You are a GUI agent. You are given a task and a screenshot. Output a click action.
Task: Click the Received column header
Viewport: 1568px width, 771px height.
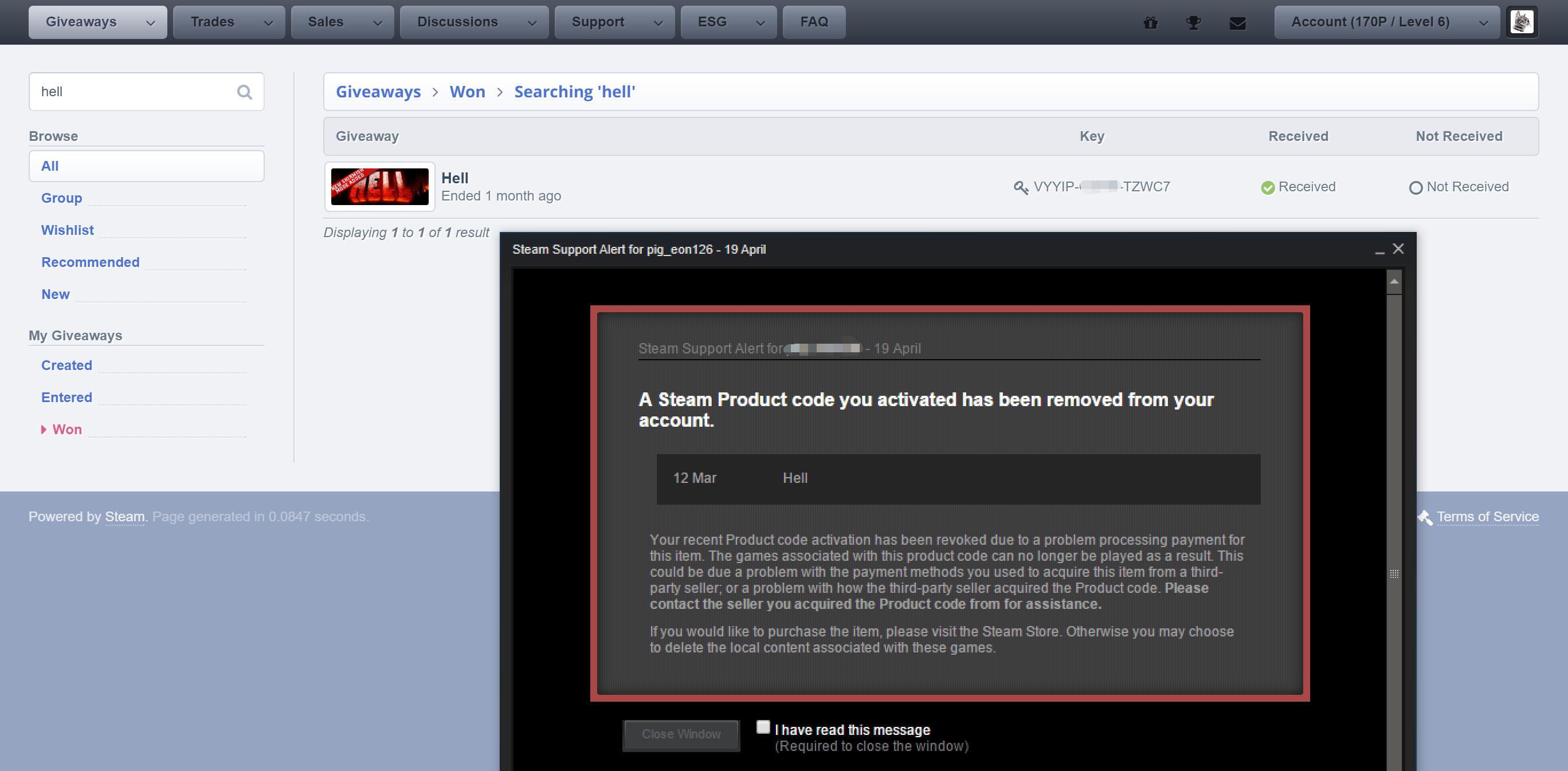pyautogui.click(x=1298, y=137)
